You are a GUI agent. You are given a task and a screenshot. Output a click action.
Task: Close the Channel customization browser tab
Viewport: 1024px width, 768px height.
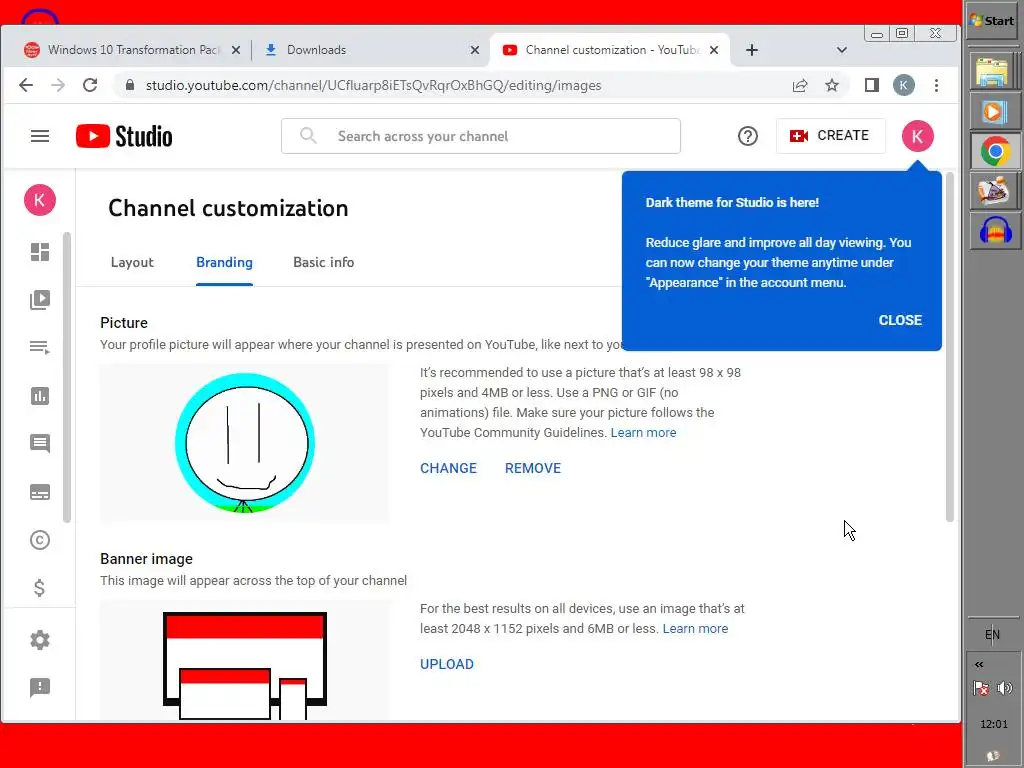(x=714, y=50)
